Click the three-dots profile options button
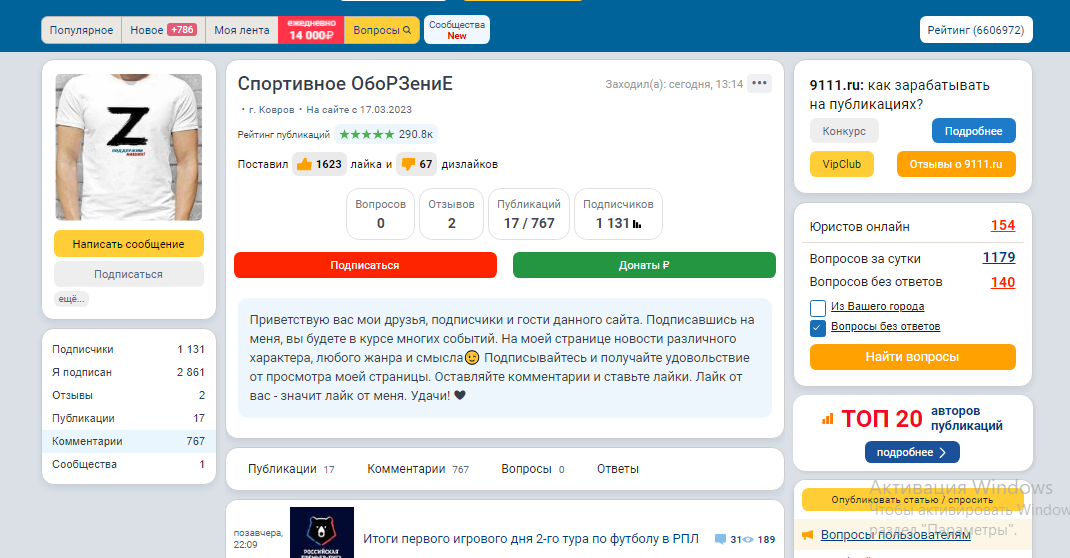Viewport: 1070px width, 558px height. [759, 83]
